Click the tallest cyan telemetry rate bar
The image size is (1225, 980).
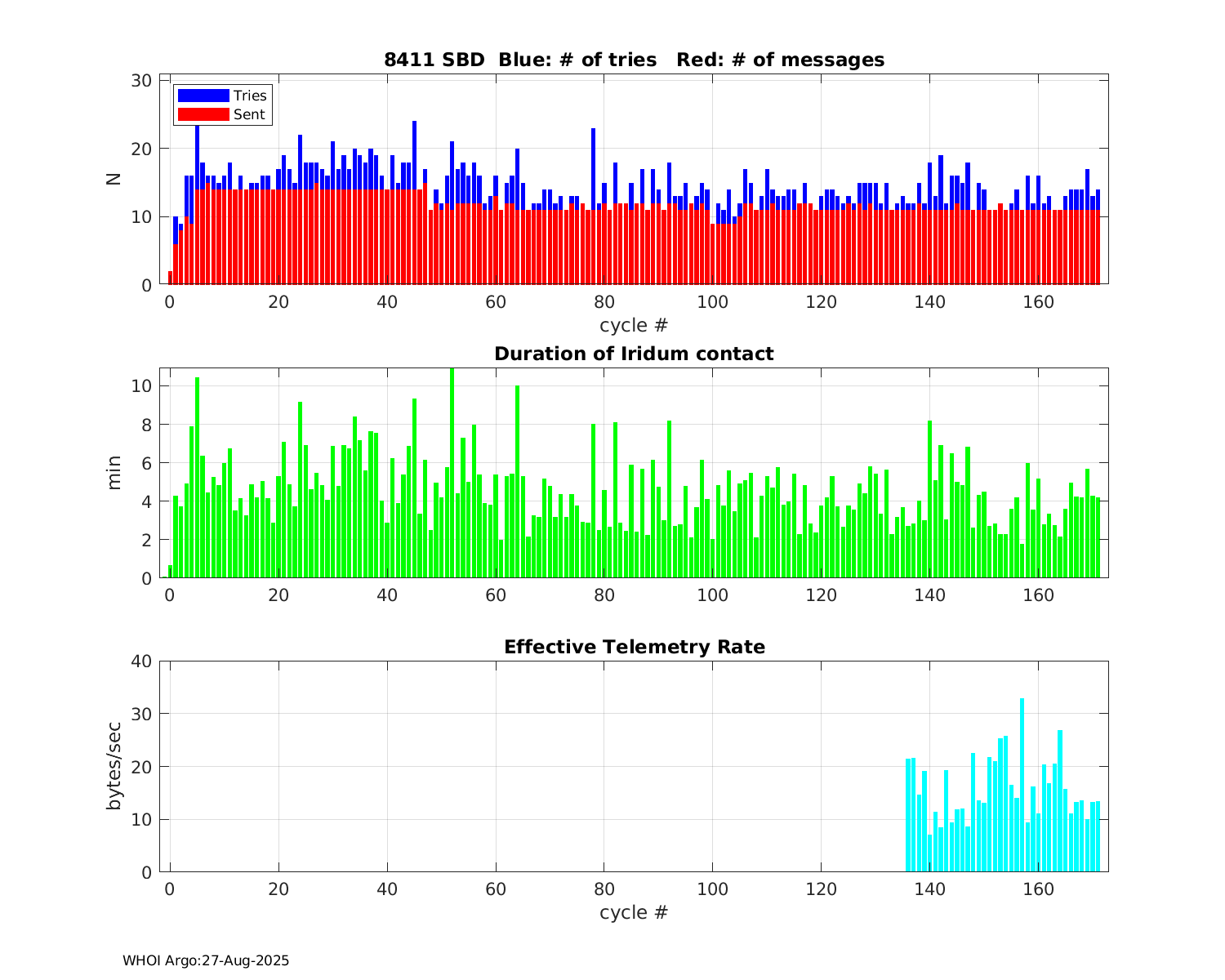click(x=1022, y=784)
